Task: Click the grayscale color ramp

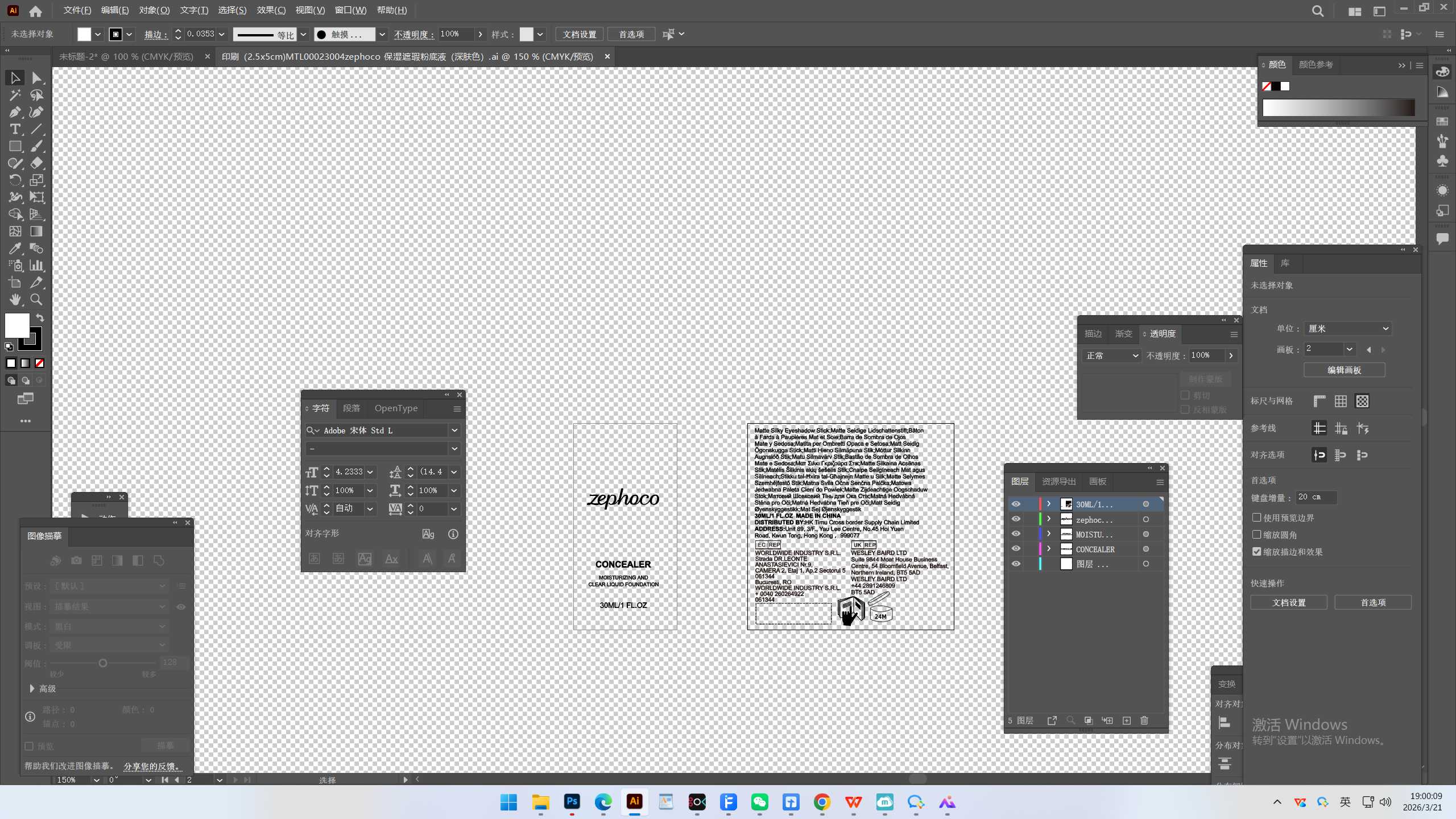Action: (x=1339, y=108)
